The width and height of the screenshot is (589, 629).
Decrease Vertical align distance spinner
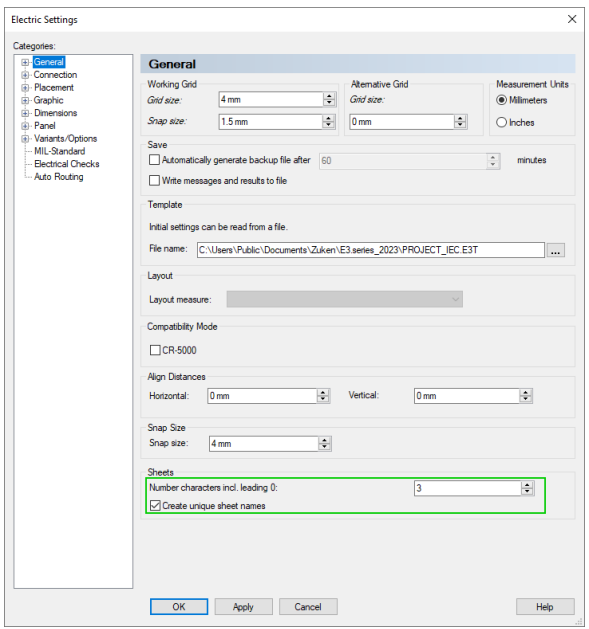pyautogui.click(x=525, y=399)
